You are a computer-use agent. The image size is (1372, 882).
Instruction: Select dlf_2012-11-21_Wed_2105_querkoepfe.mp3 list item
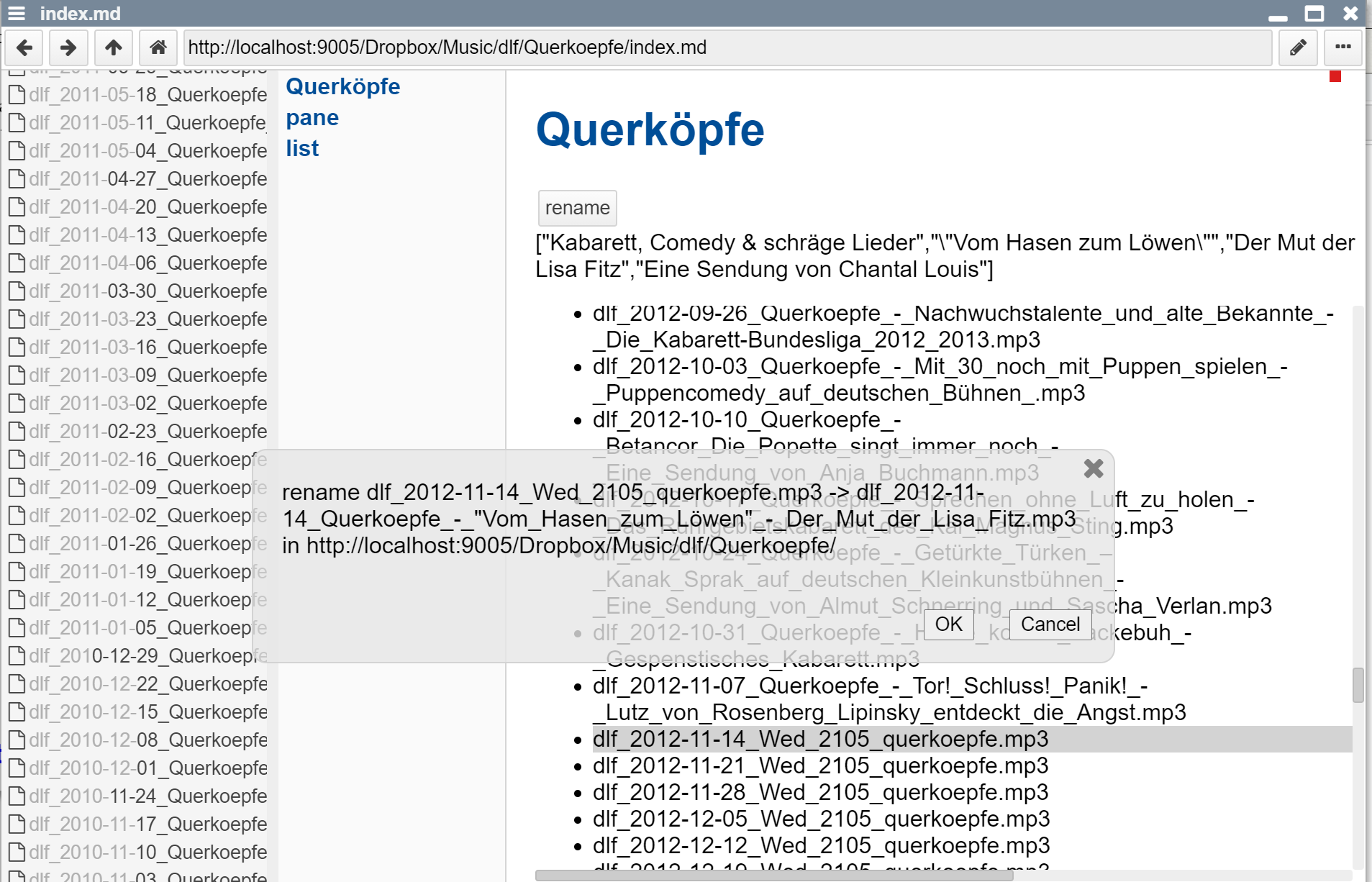[820, 765]
